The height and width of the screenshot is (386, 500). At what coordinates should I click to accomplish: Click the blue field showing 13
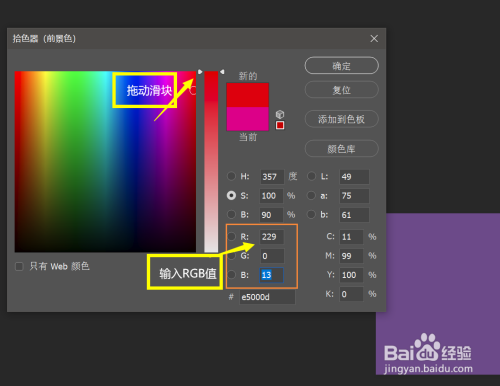pos(272,275)
